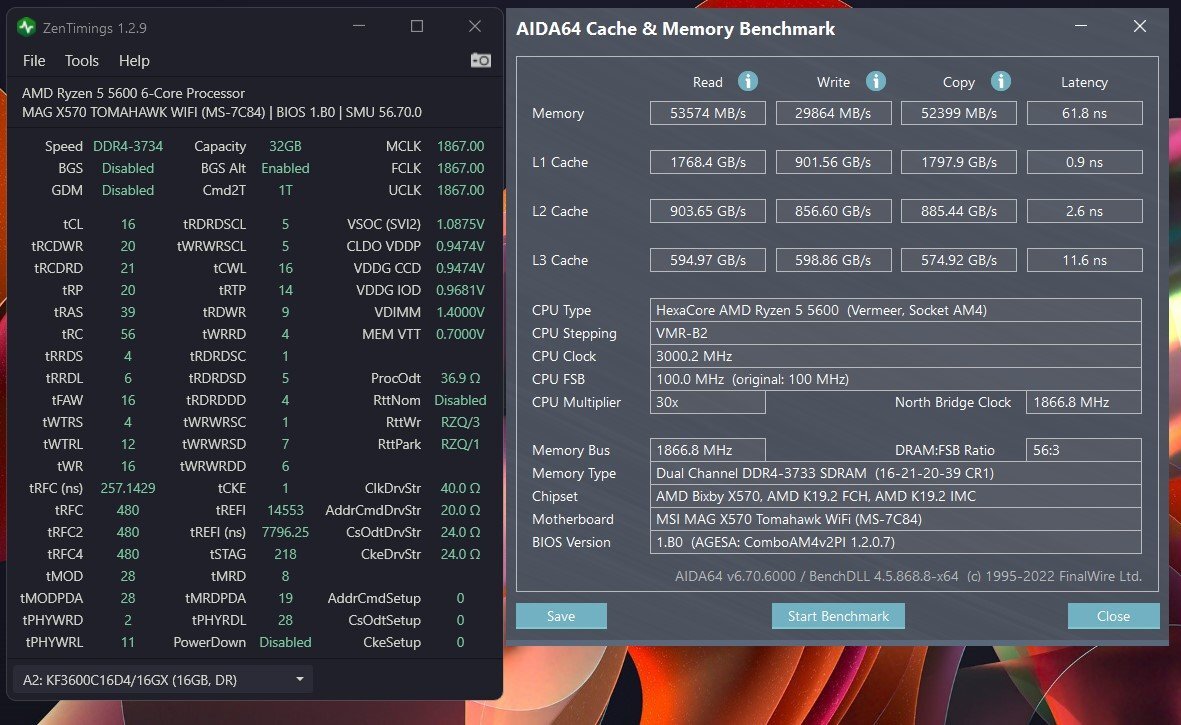
Task: Click the Write info icon in AIDA64
Action: (875, 81)
